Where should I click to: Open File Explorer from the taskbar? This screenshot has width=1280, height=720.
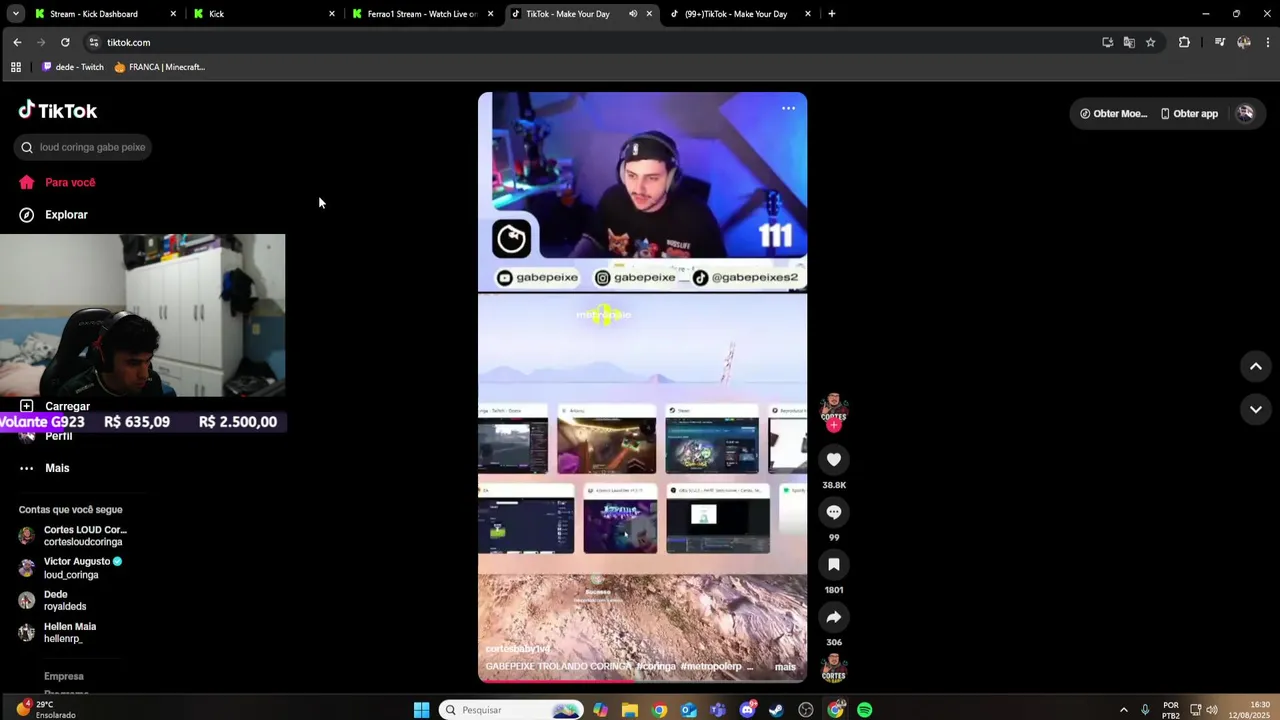coord(629,710)
